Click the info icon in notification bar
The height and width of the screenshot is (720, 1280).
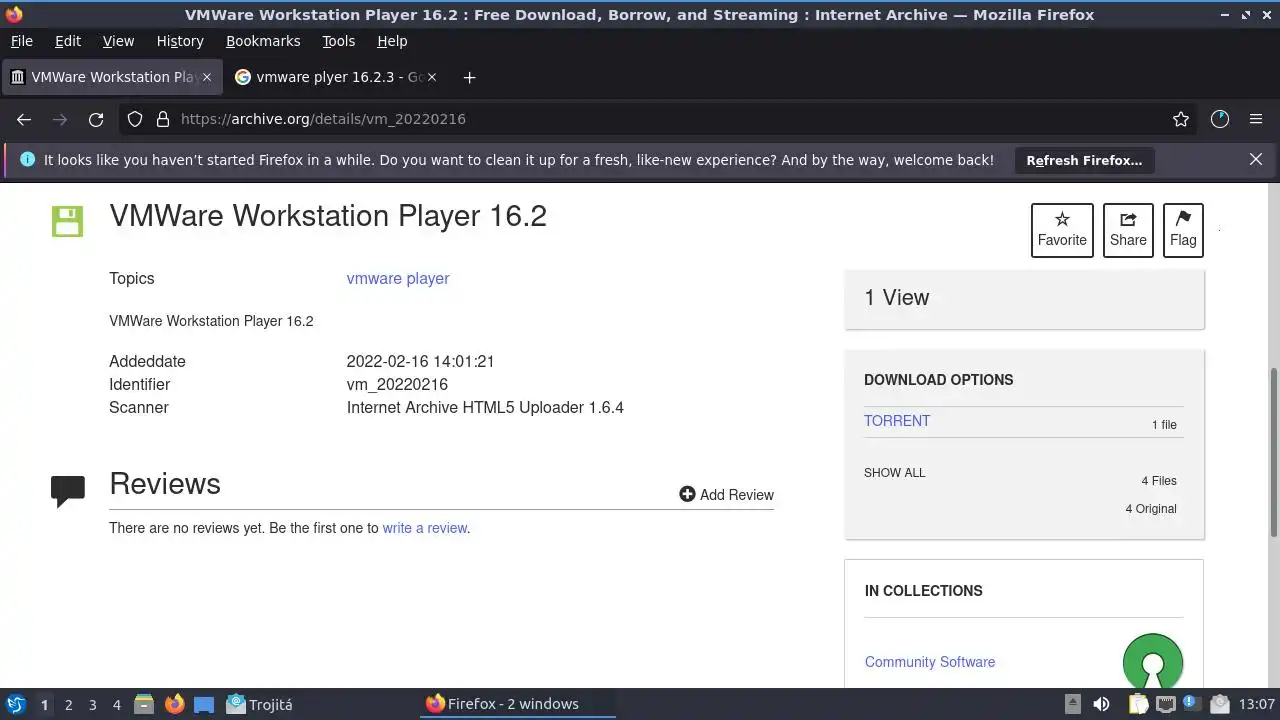(27, 159)
